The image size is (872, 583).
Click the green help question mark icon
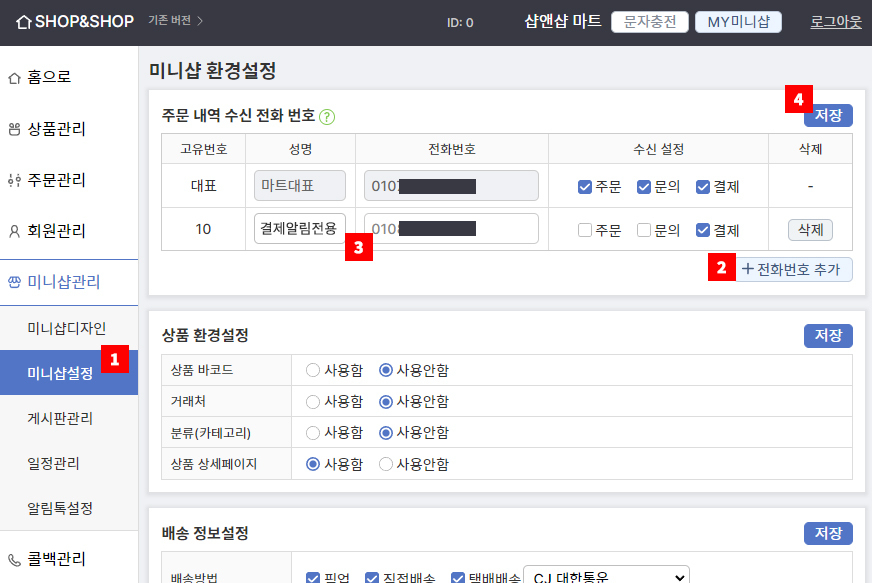[327, 117]
